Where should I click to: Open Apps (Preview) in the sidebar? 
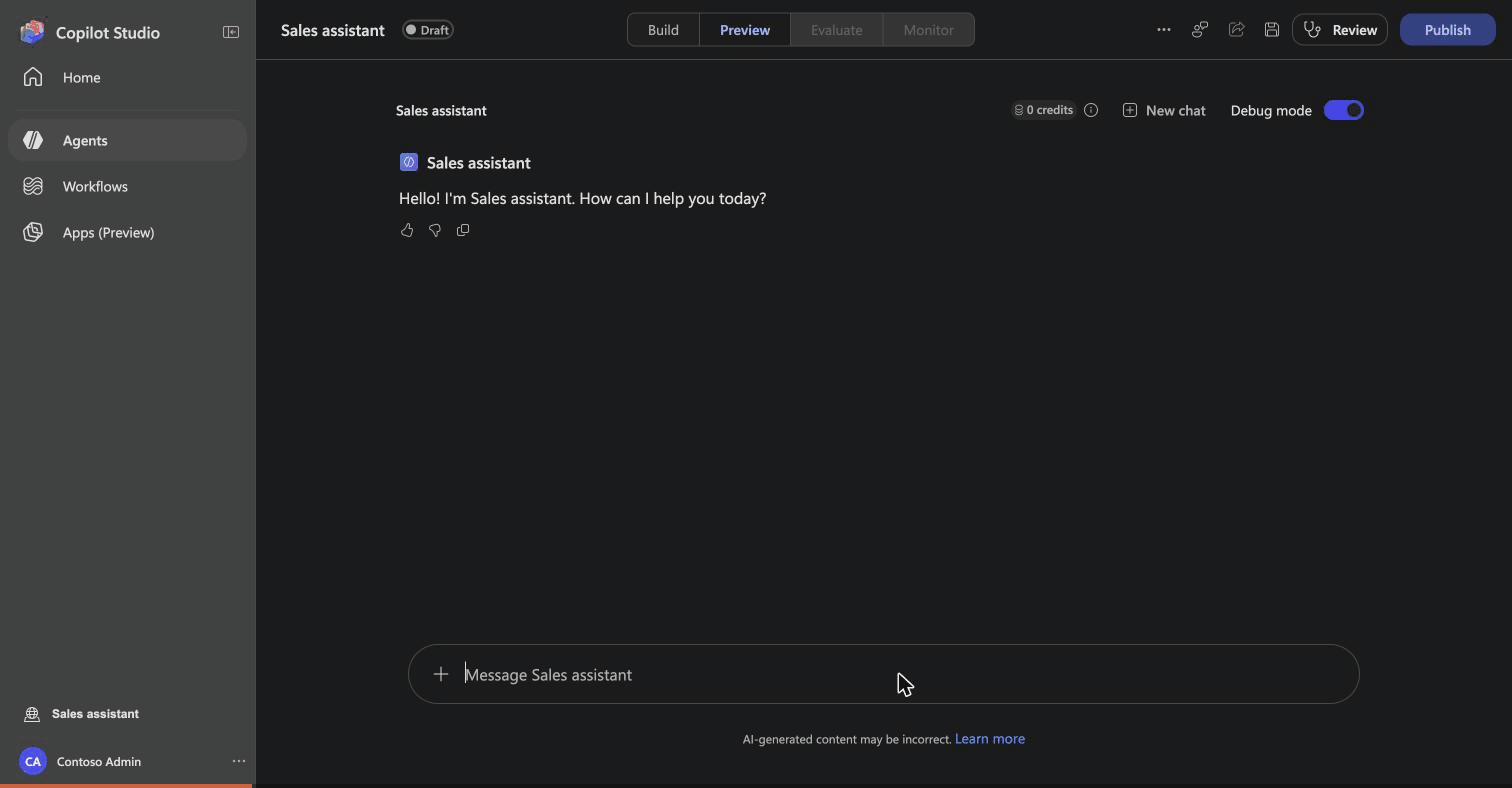coord(127,233)
